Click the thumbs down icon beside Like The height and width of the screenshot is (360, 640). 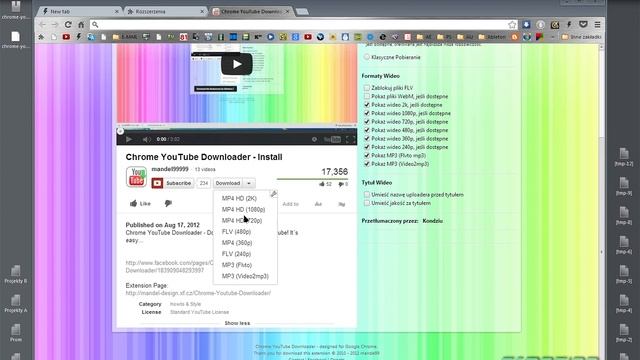click(x=168, y=203)
